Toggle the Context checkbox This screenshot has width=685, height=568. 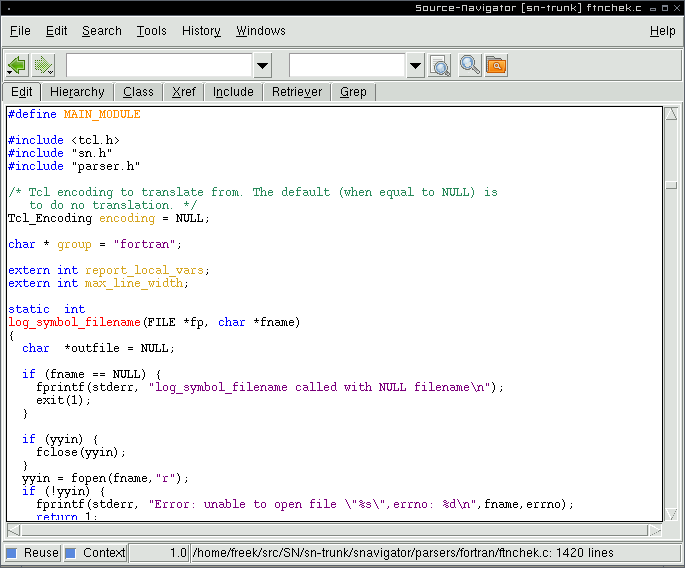click(x=71, y=553)
